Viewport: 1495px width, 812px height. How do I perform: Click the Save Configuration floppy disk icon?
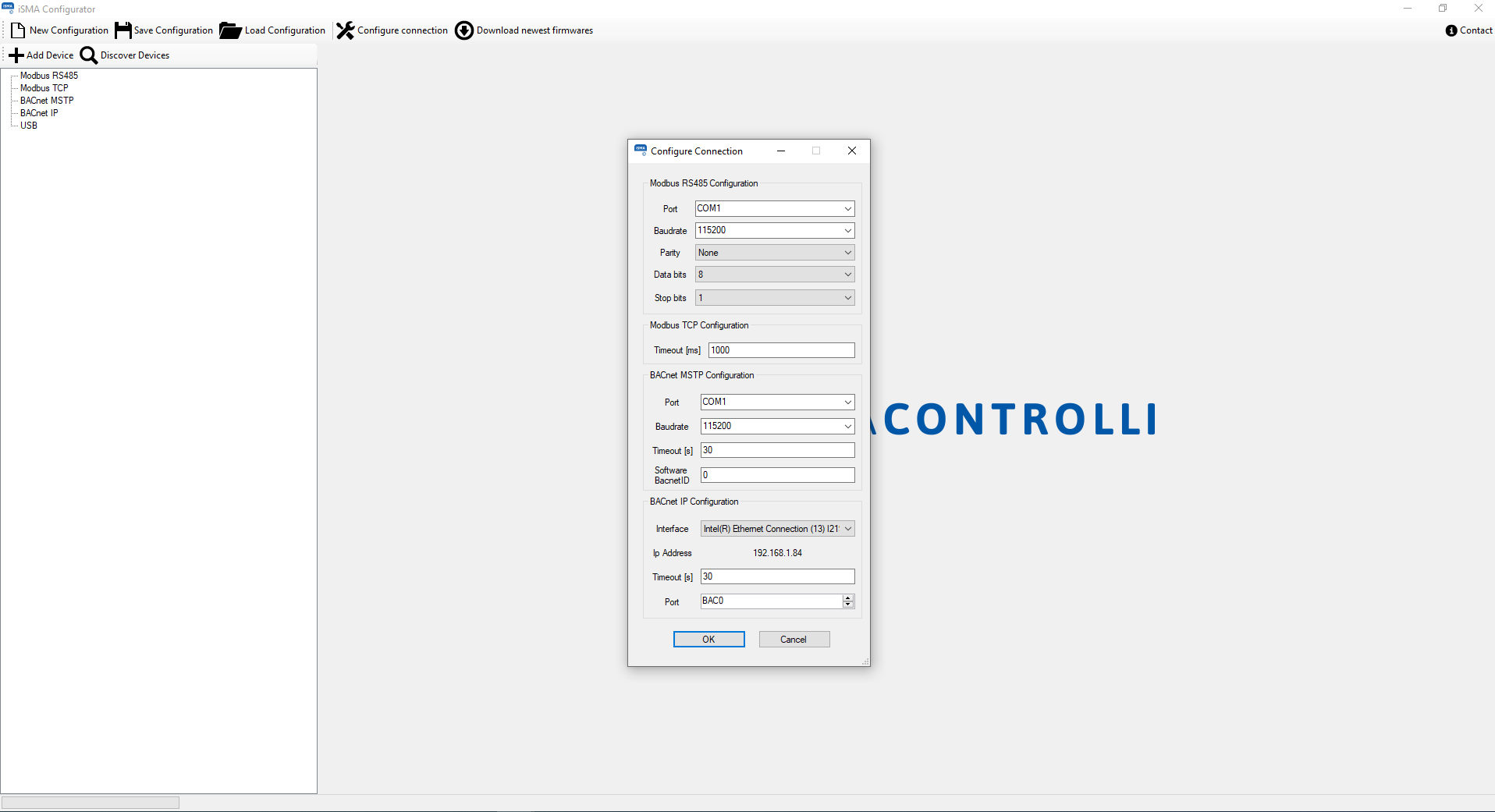[x=123, y=30]
